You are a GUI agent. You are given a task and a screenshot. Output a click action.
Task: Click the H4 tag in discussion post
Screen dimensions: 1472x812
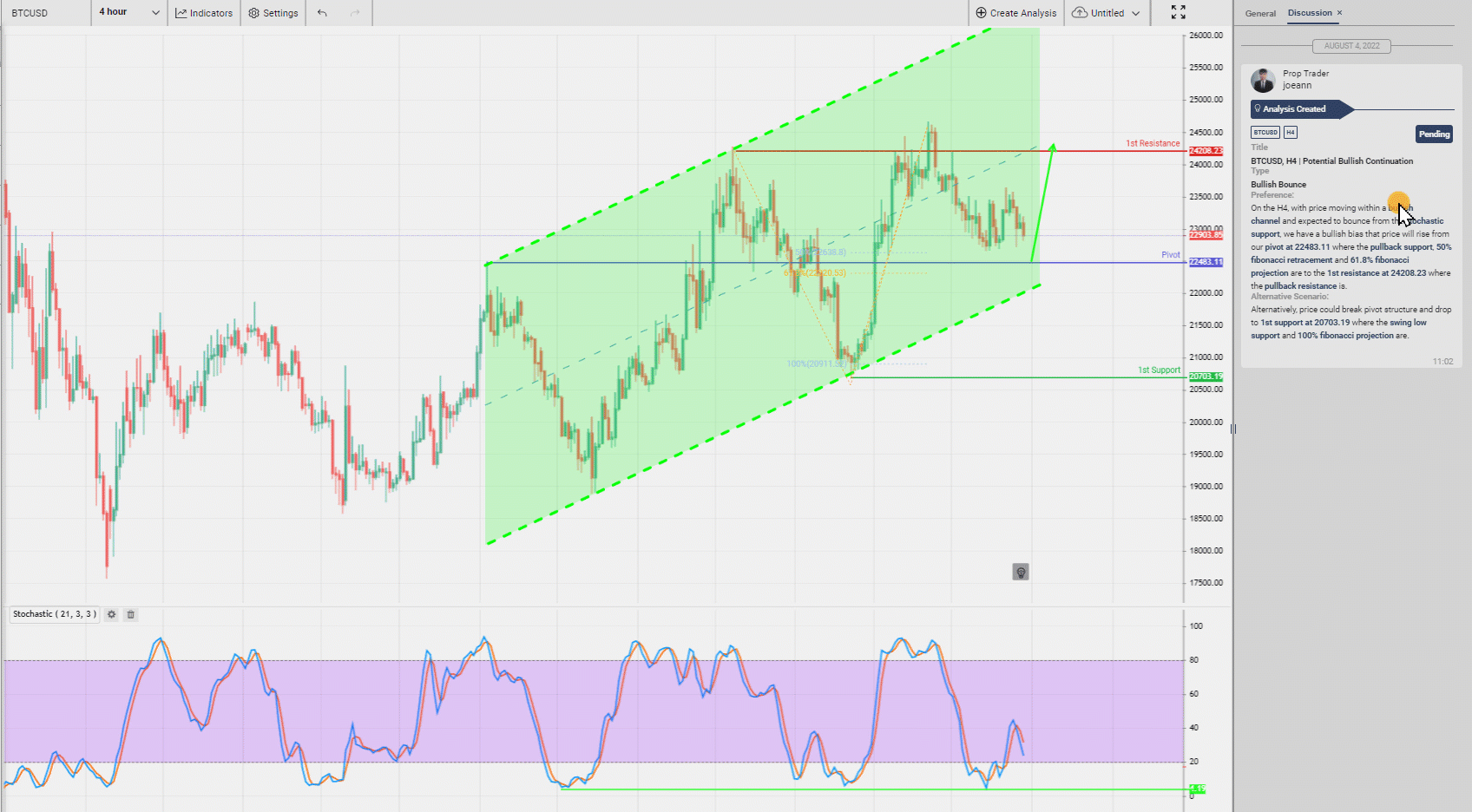pos(1291,133)
